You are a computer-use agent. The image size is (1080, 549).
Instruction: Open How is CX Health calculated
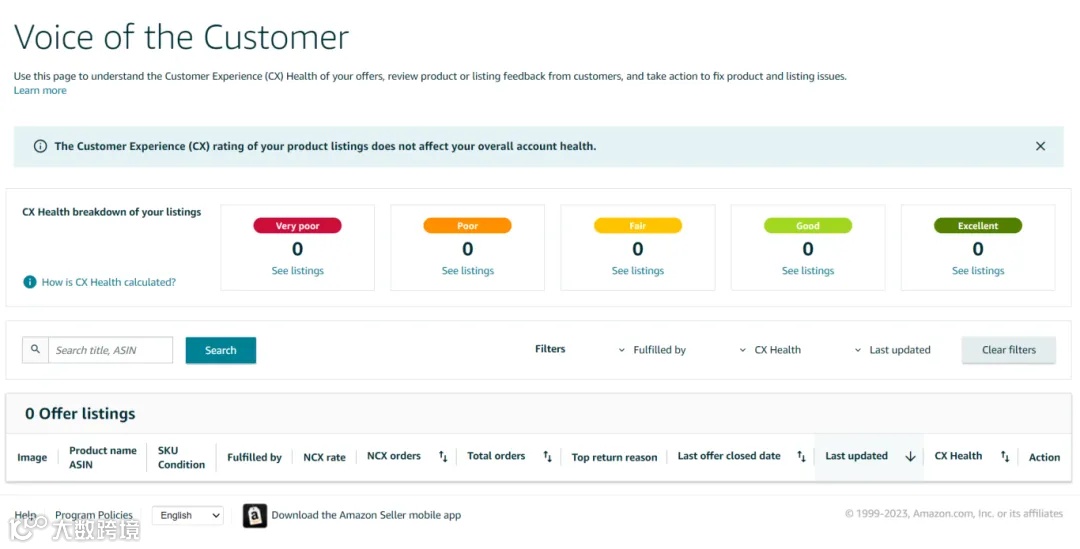[x=109, y=282]
